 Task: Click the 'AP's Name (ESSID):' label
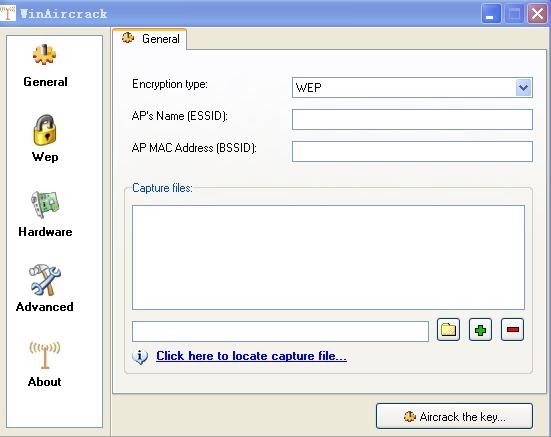[x=180, y=116]
